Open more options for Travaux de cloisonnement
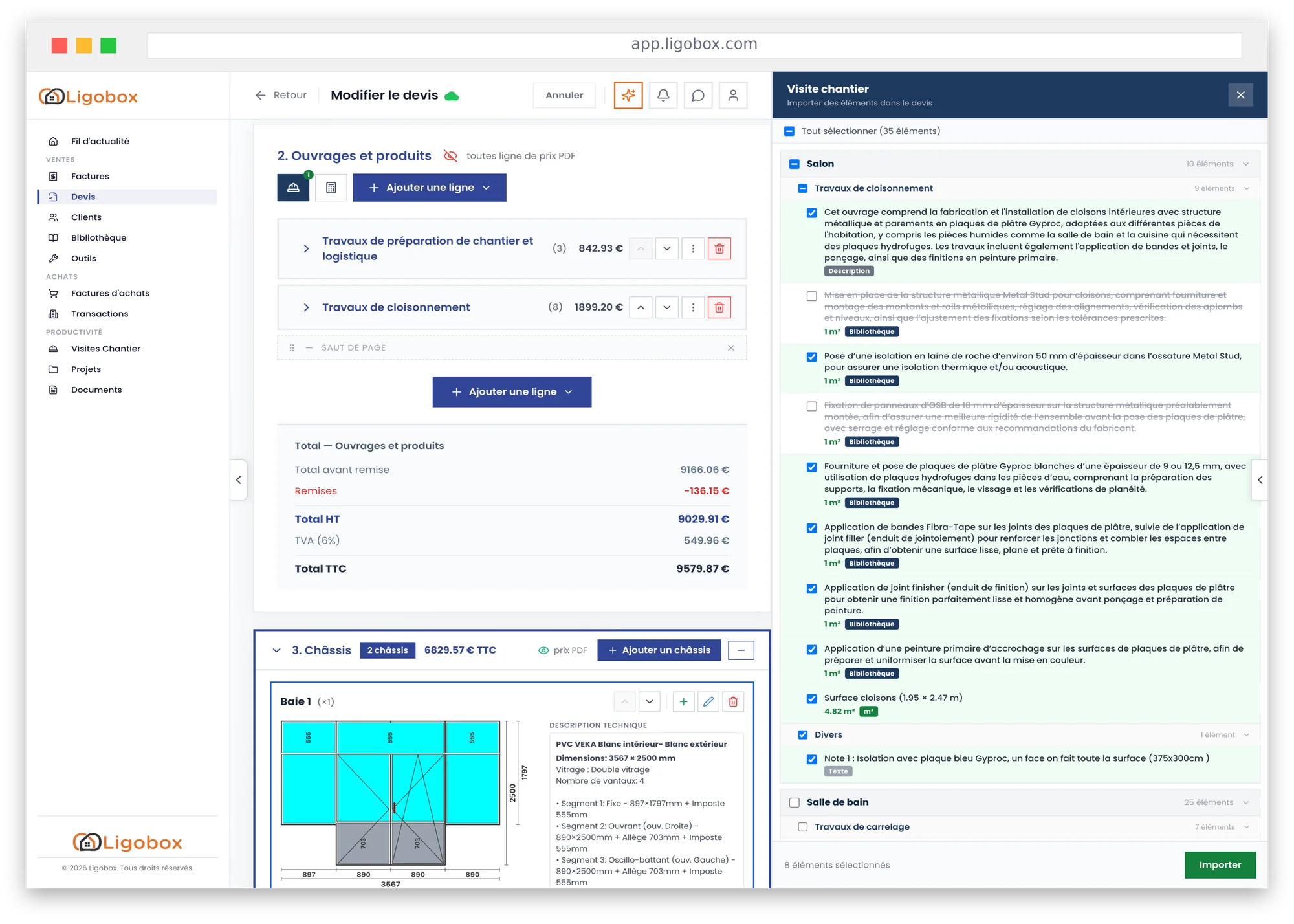 click(x=693, y=307)
